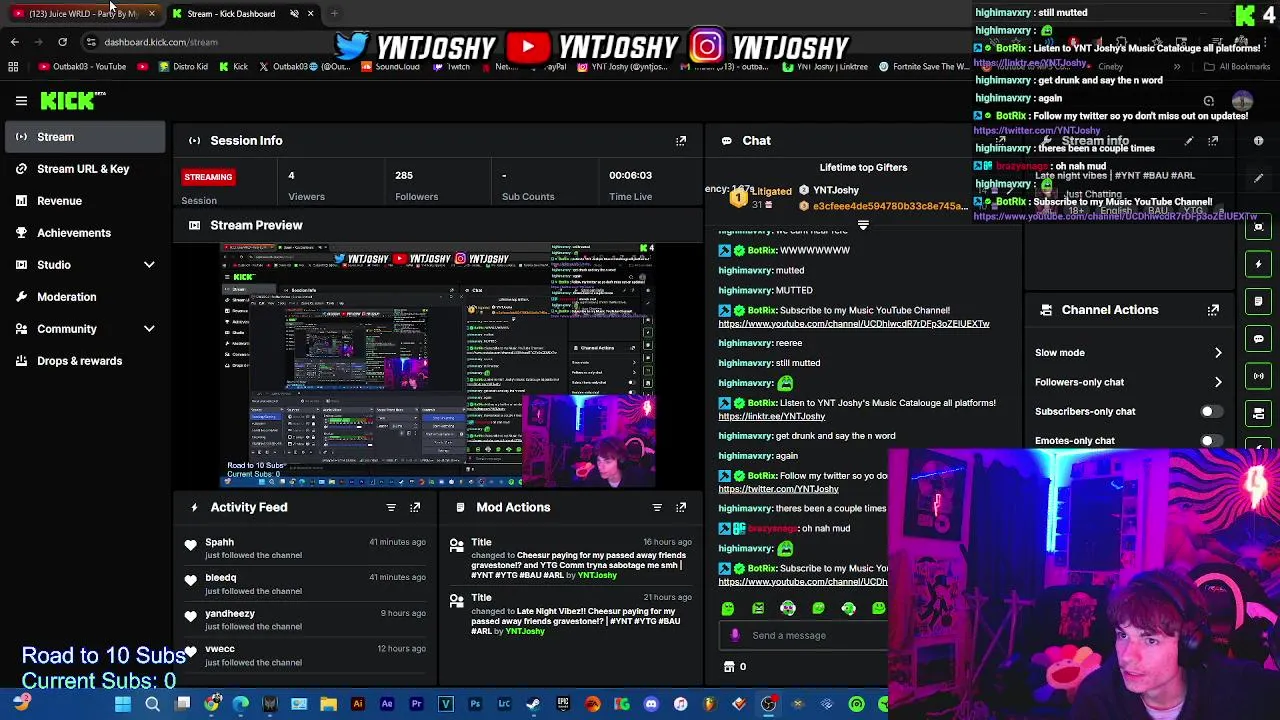Open Stream in the sidebar
This screenshot has width=1280, height=720.
pos(84,137)
